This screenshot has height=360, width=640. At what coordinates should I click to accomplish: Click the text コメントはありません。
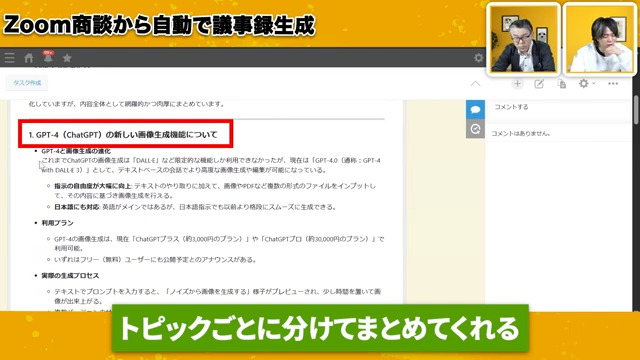pyautogui.click(x=521, y=133)
